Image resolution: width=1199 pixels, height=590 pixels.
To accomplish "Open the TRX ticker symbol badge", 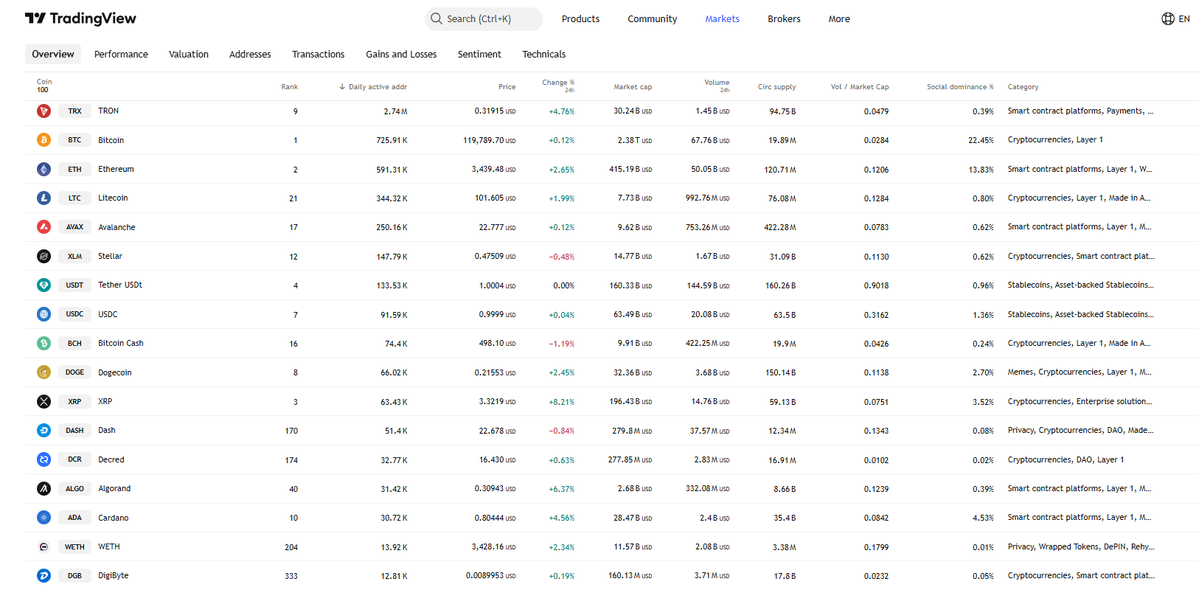I will (x=74, y=111).
